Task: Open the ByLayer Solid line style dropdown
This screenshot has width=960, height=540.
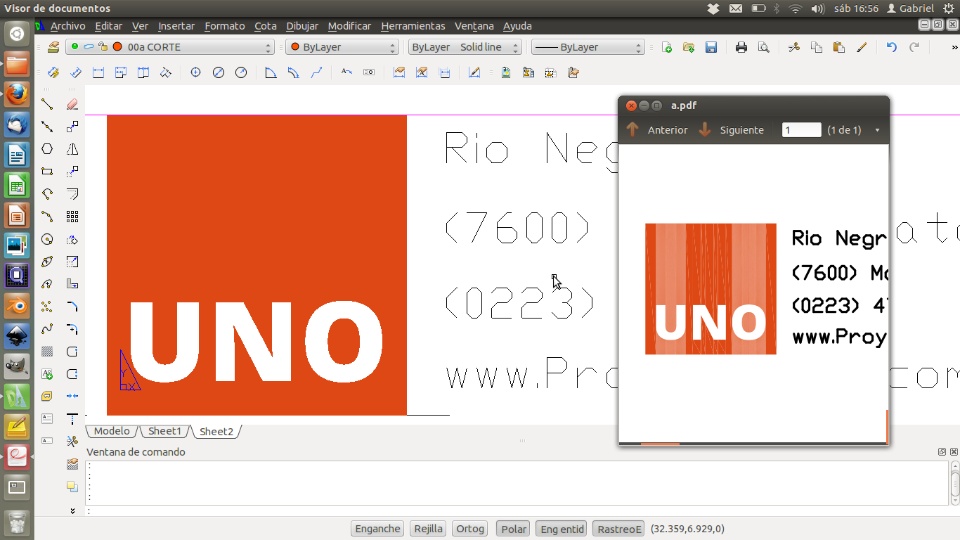Action: 464,47
